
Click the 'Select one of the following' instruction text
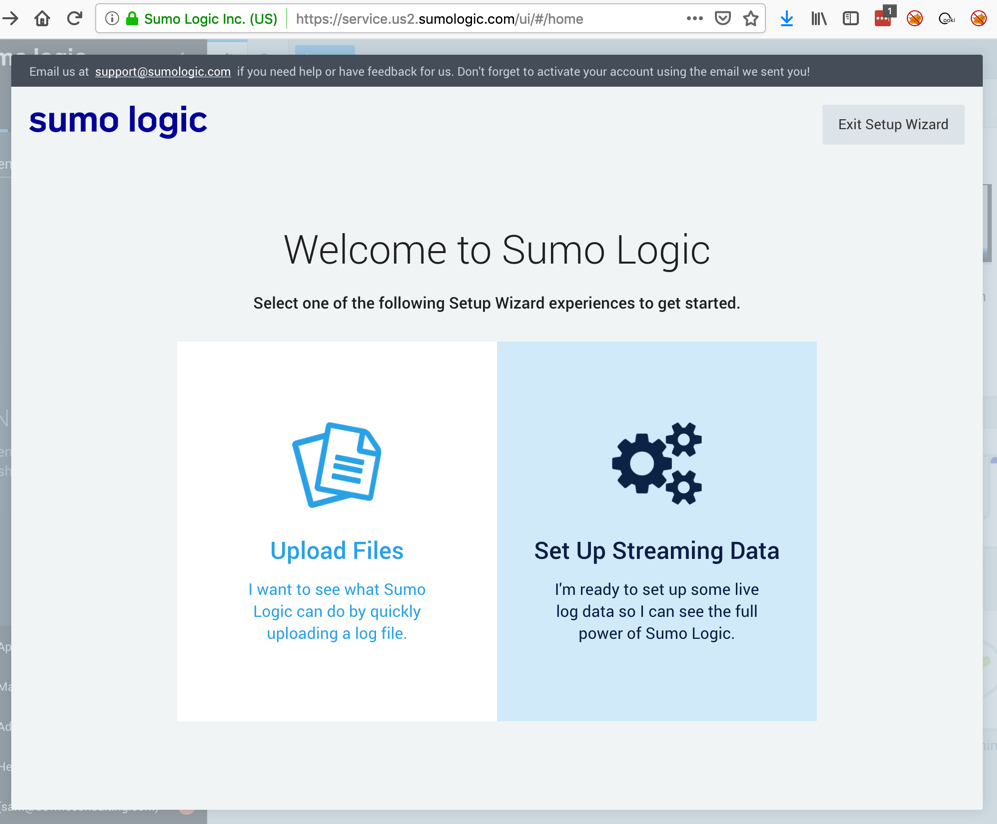click(497, 303)
